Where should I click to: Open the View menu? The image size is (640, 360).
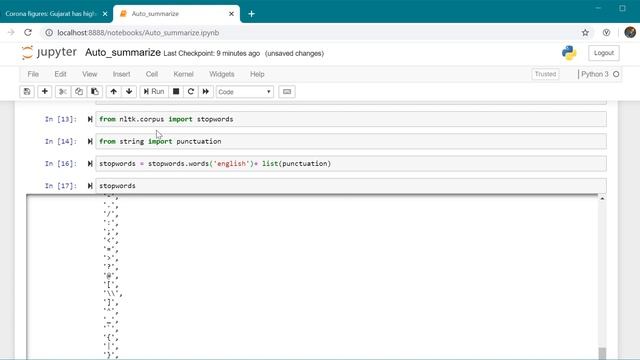click(89, 74)
